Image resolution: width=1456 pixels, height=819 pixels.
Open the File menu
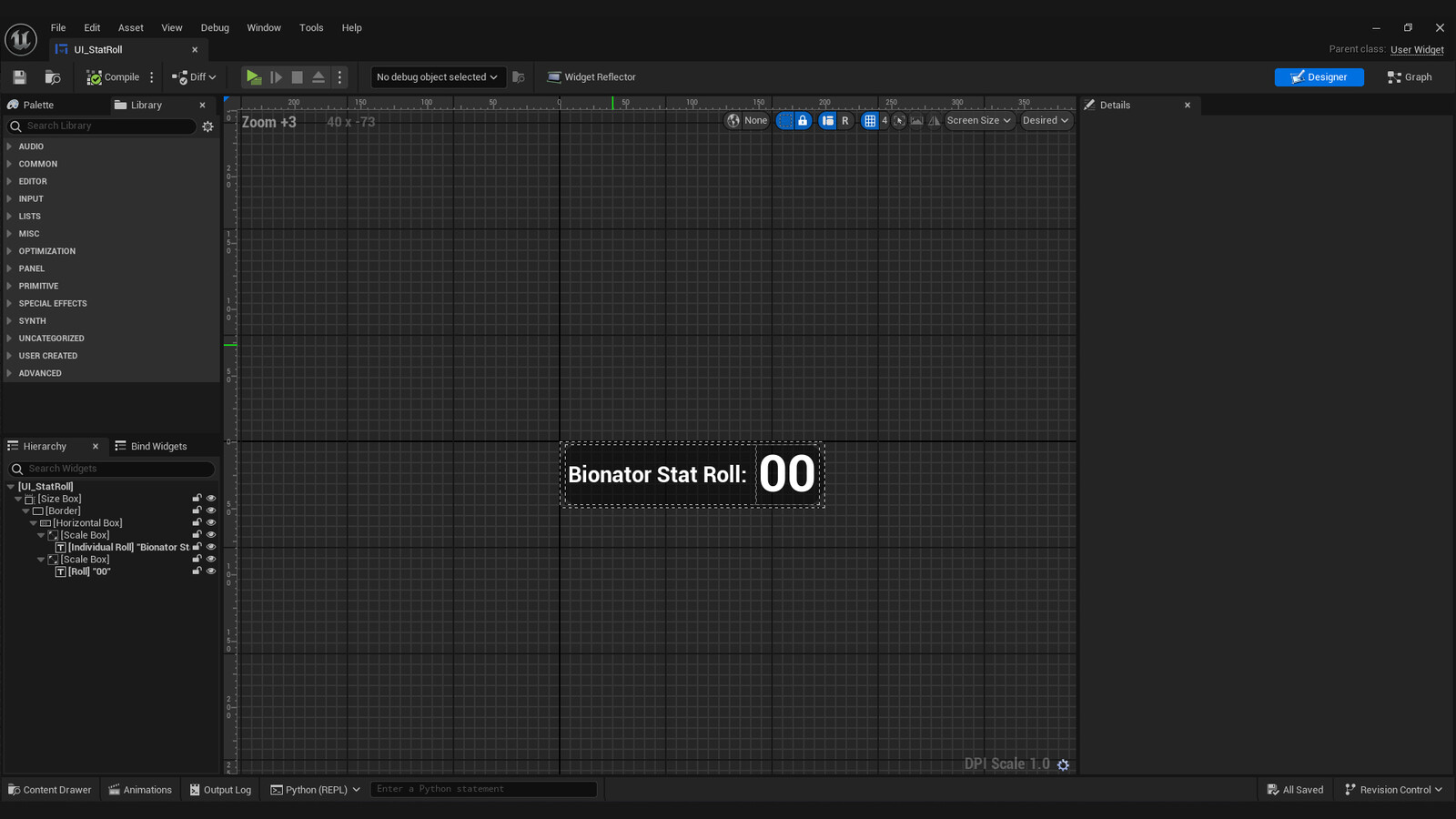pyautogui.click(x=58, y=28)
